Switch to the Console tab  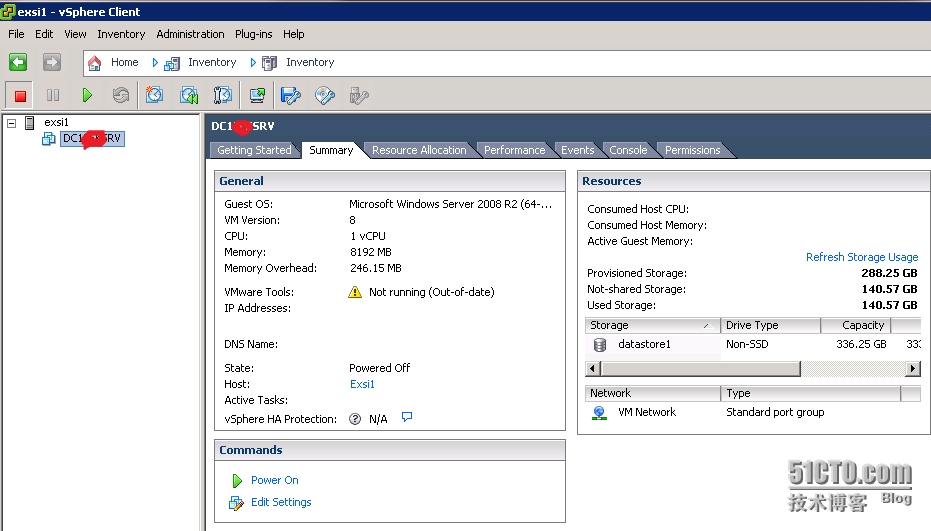628,150
